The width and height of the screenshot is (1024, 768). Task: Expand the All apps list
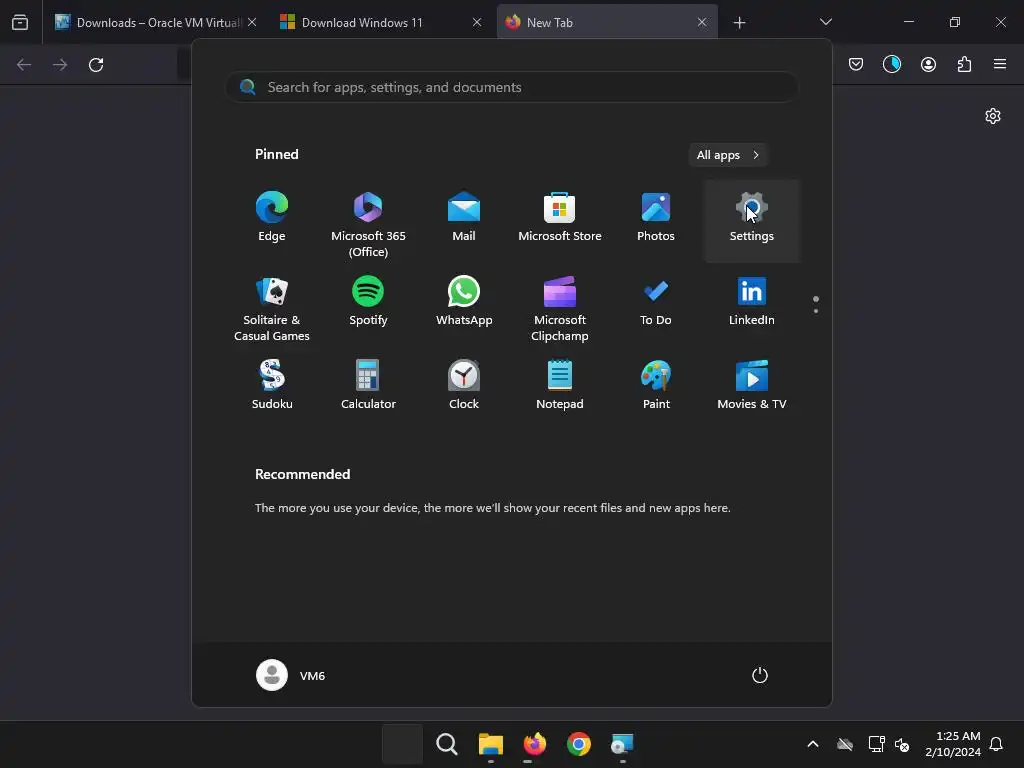(x=728, y=155)
